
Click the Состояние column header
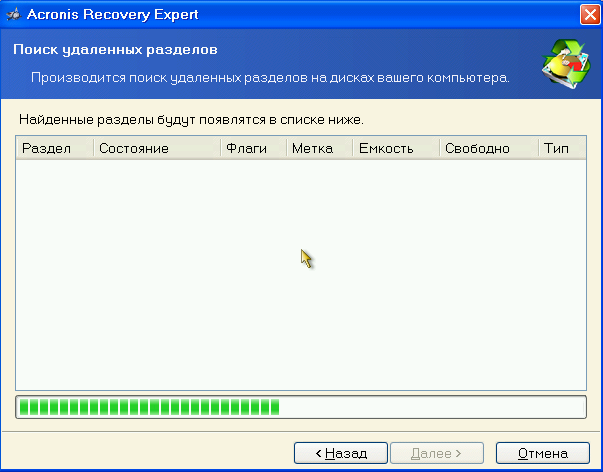coord(157,148)
